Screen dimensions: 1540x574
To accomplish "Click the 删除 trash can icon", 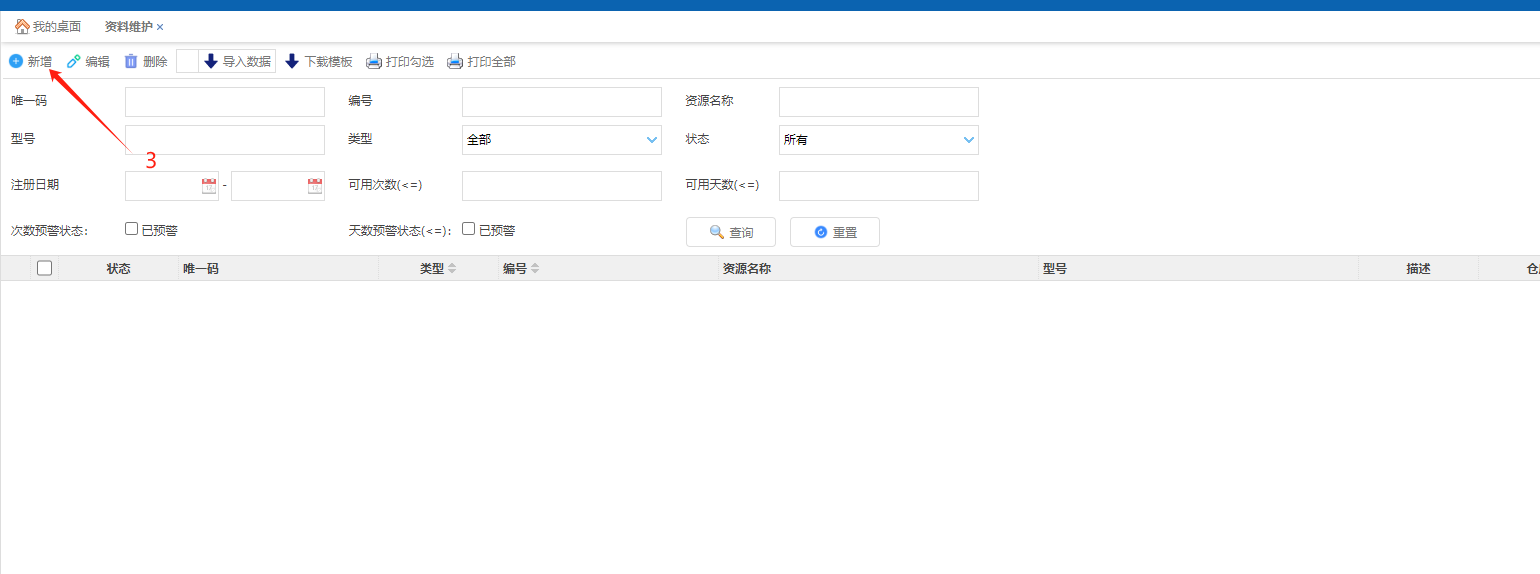I will pyautogui.click(x=131, y=61).
